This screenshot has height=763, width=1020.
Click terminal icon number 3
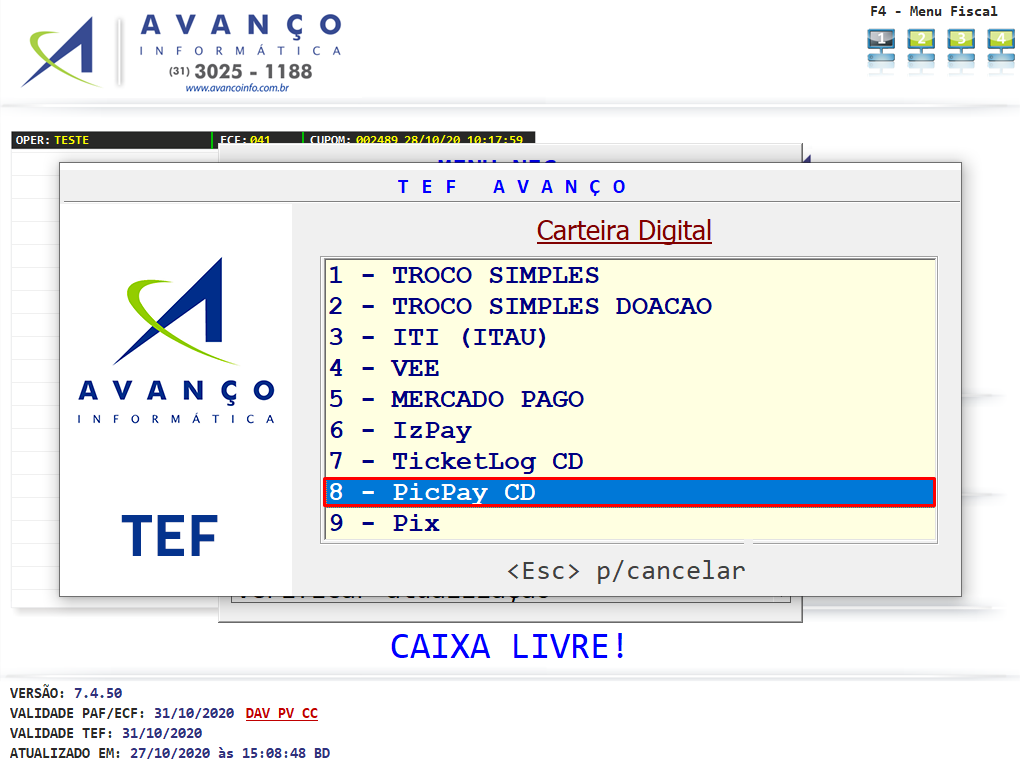(x=961, y=48)
